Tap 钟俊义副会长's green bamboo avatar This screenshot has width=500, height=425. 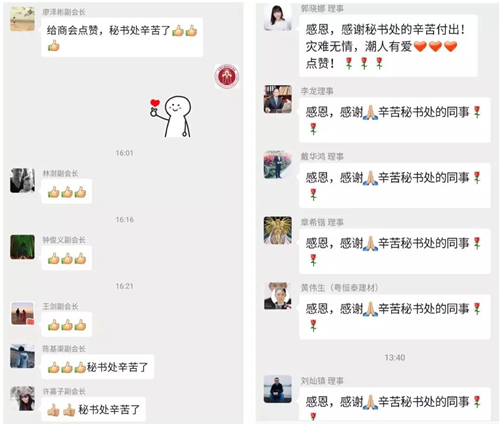[22, 247]
